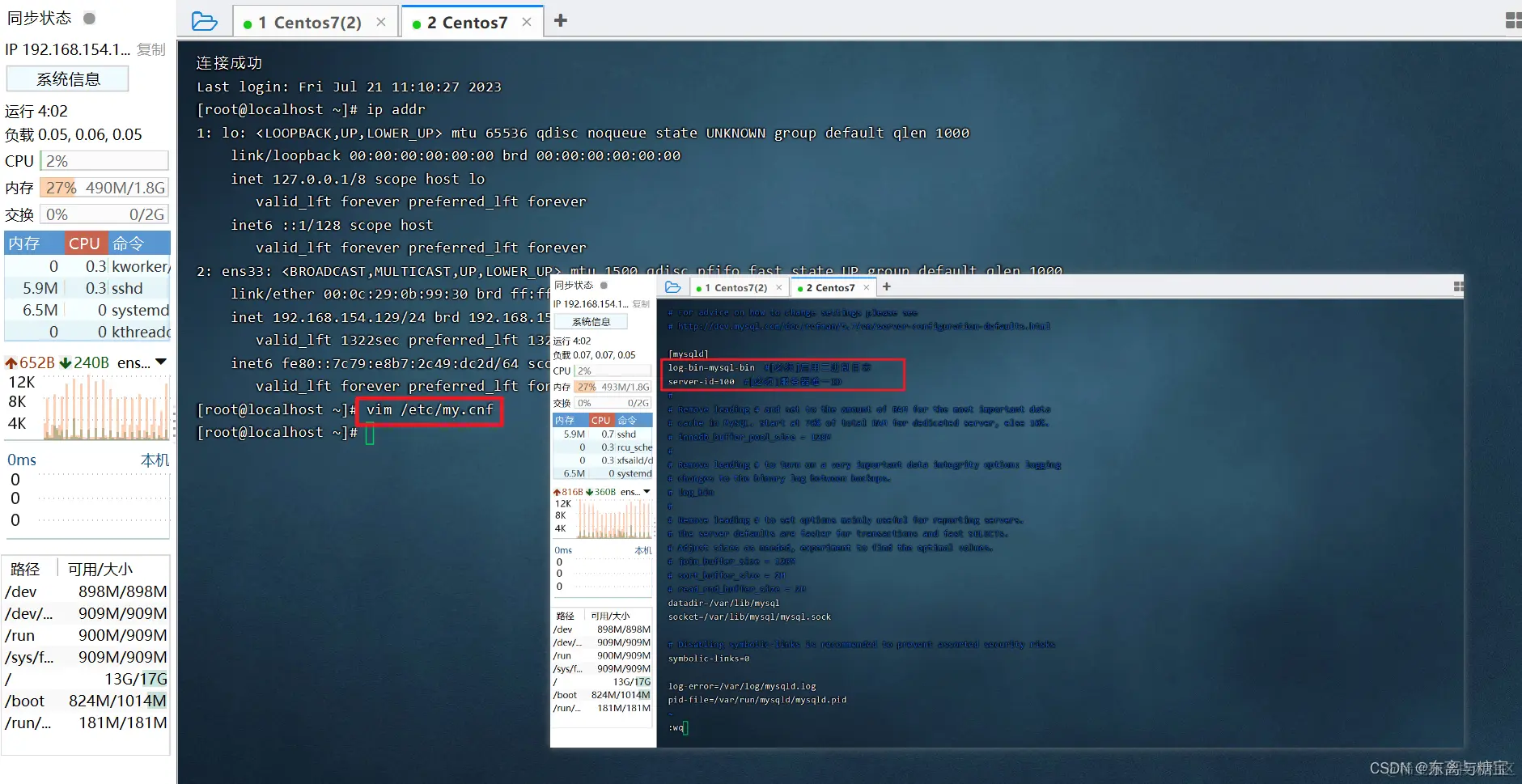Close the main window's "2 Centos7" tab
Image resolution: width=1522 pixels, height=784 pixels.
pyautogui.click(x=527, y=22)
